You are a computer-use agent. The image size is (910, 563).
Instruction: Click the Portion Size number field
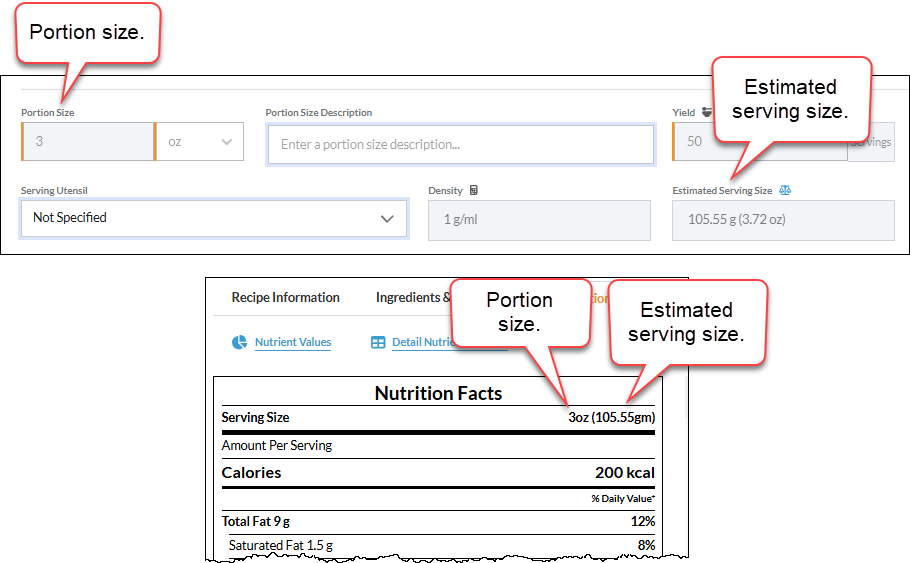(x=88, y=142)
